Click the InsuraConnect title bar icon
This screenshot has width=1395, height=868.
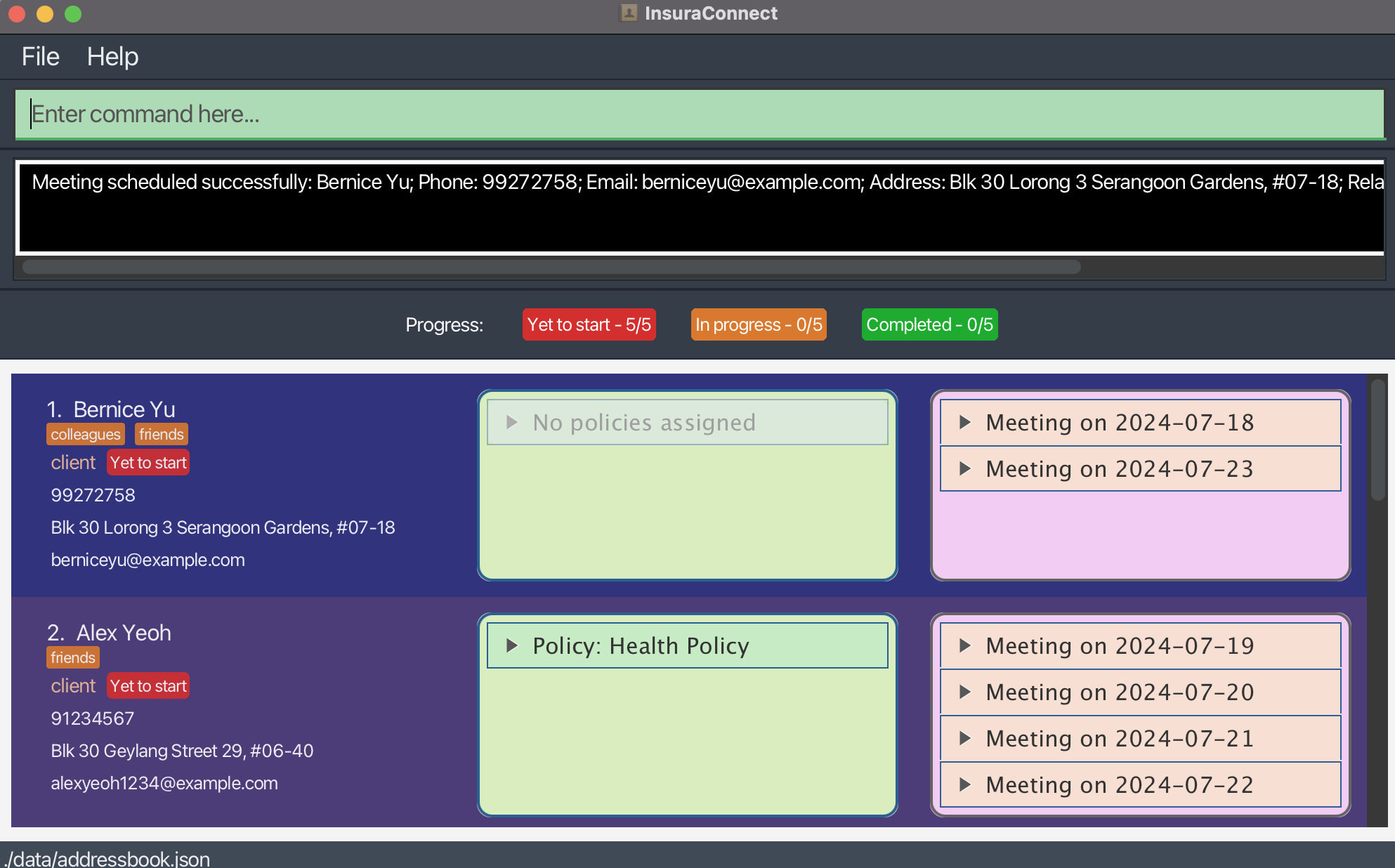coord(629,13)
